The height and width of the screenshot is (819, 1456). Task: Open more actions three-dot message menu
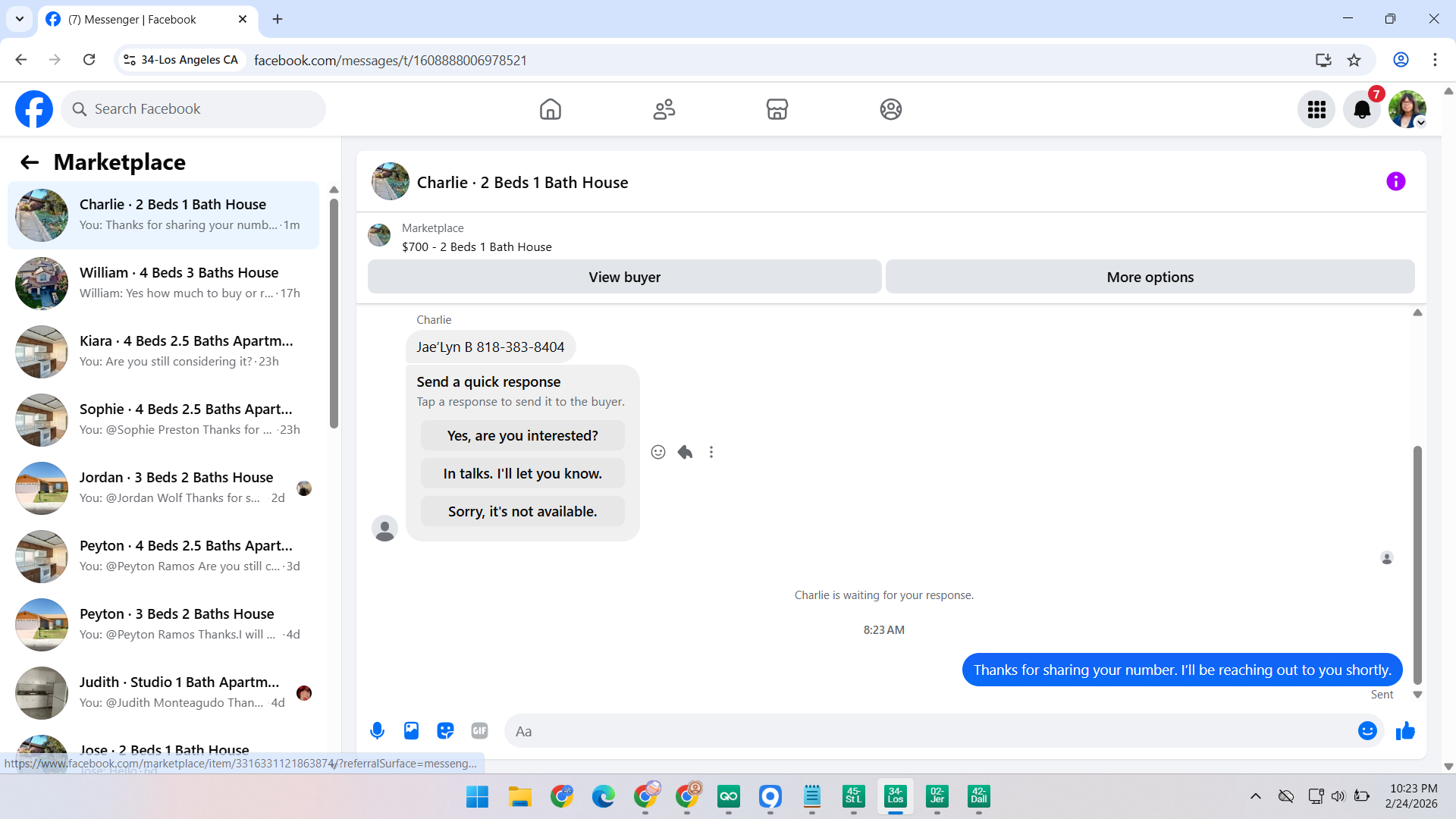(x=711, y=453)
